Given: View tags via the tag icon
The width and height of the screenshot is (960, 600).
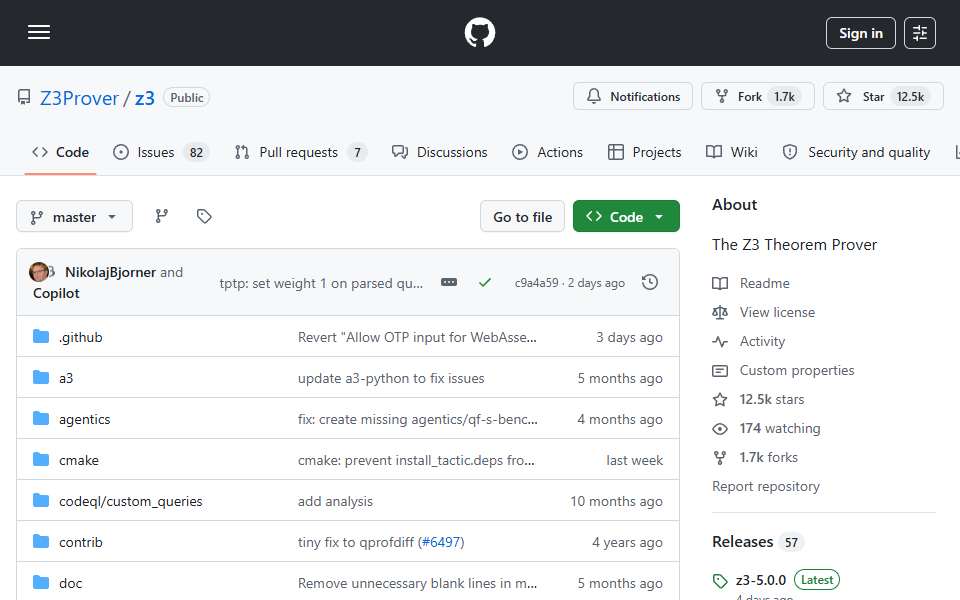Looking at the screenshot, I should (204, 216).
